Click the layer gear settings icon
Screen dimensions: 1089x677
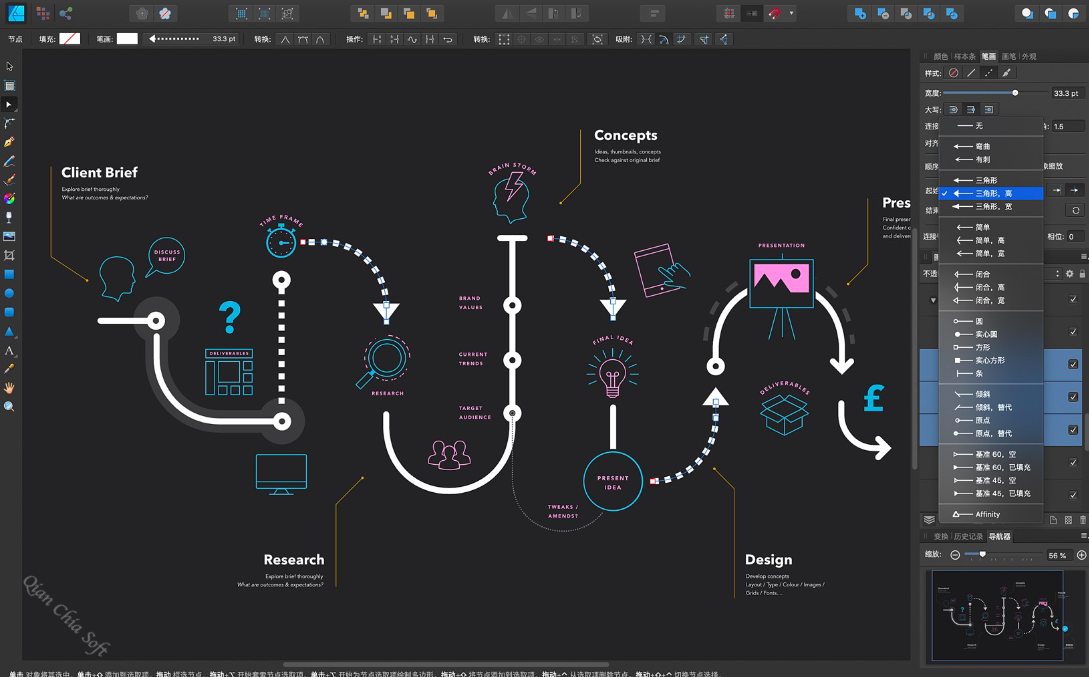click(x=1070, y=274)
